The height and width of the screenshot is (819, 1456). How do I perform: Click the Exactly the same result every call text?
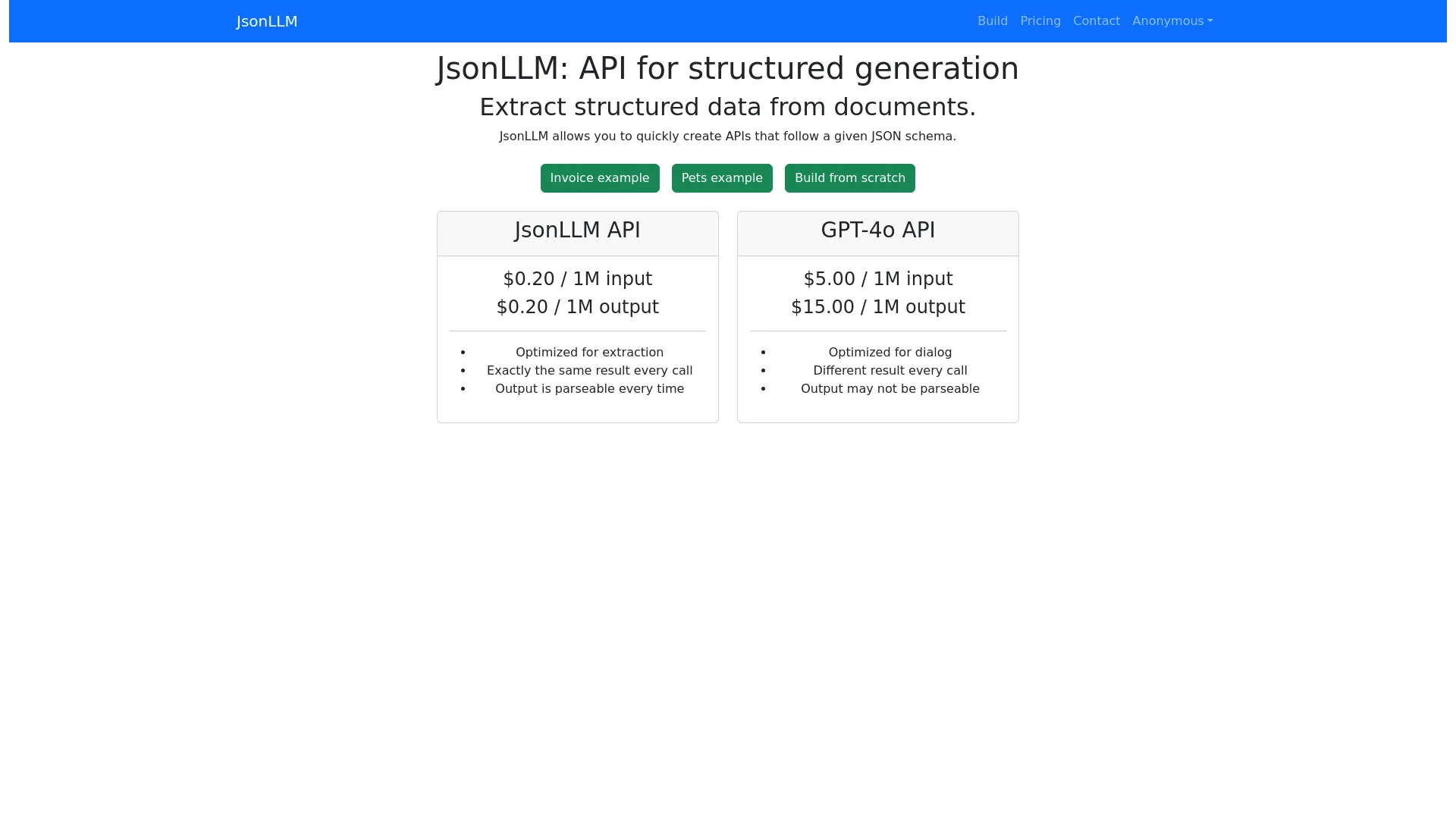tap(589, 370)
